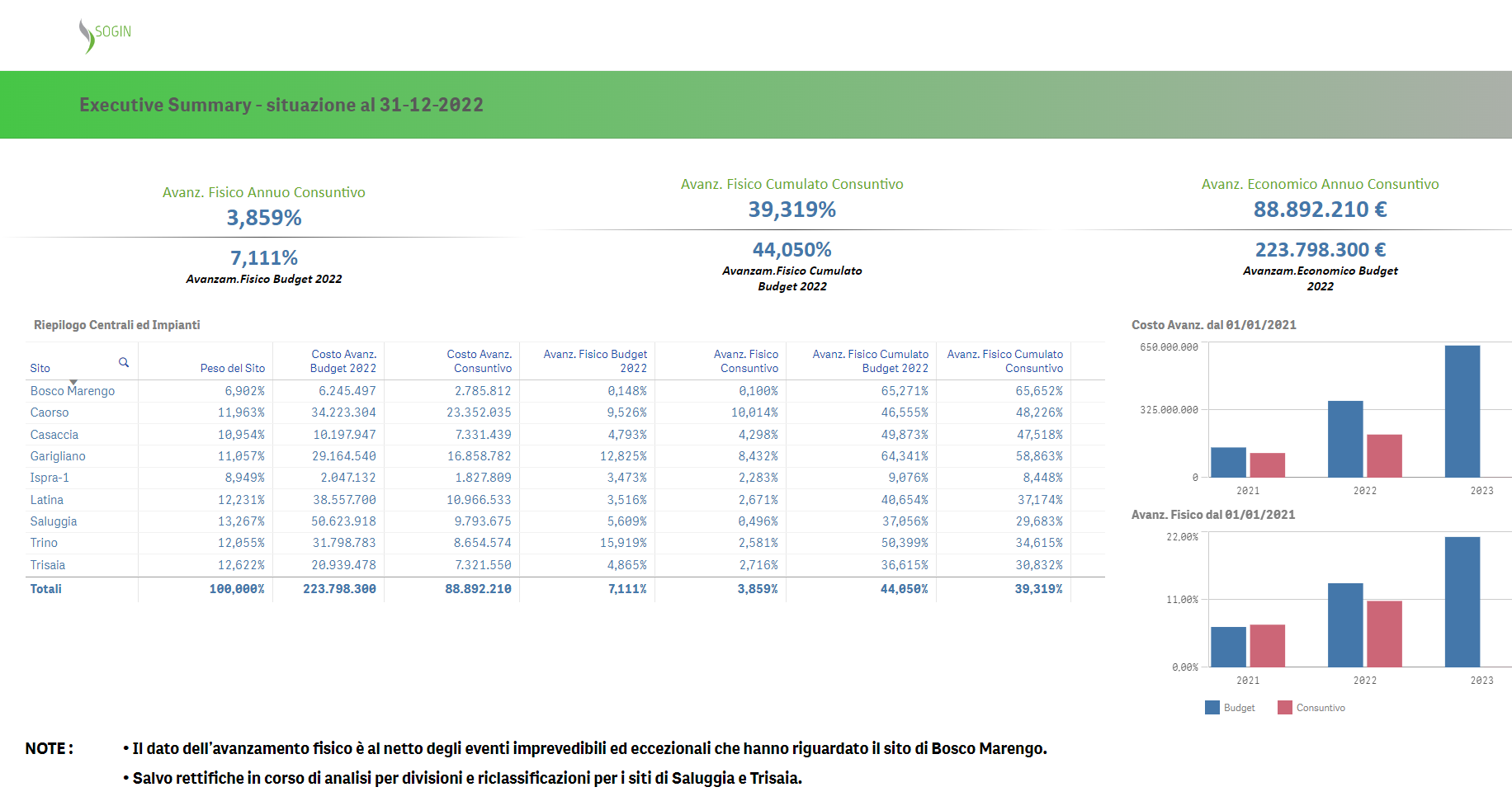Click Saluggia Peso del Sito value 13,267%
This screenshot has height=806, width=1512.
point(241,521)
